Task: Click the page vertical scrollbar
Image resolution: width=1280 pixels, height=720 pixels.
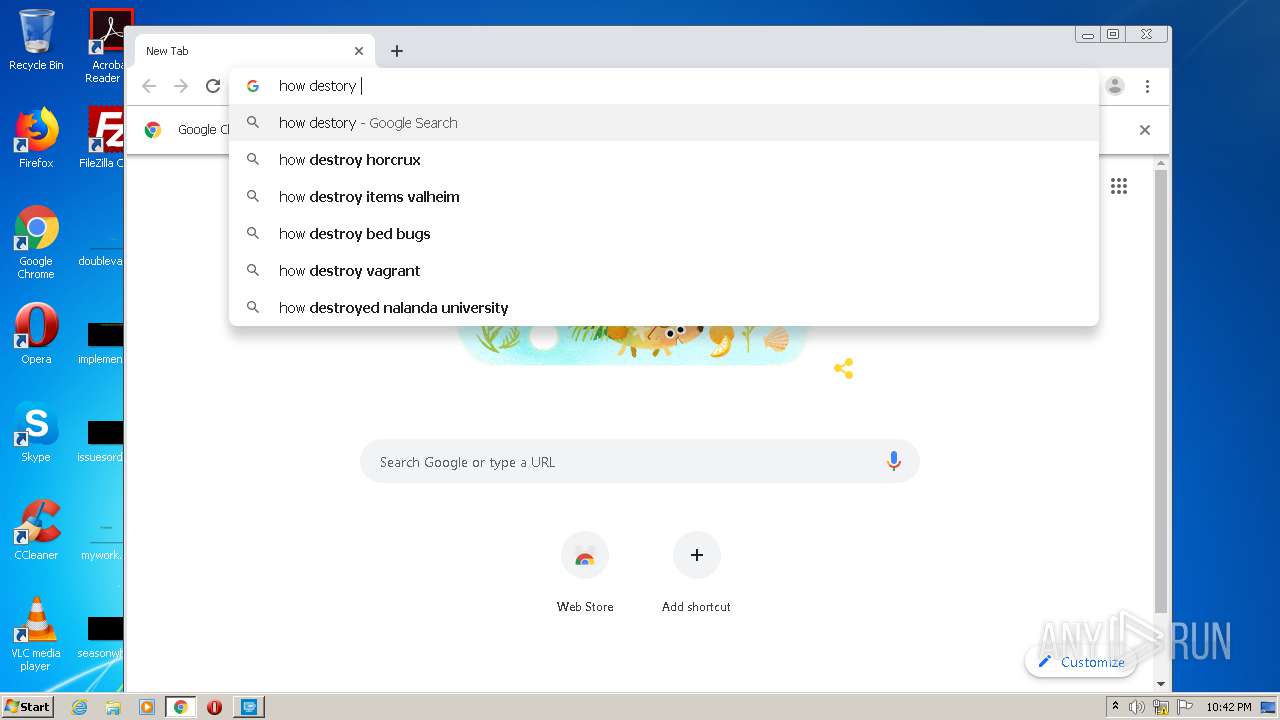Action: pos(1161,390)
